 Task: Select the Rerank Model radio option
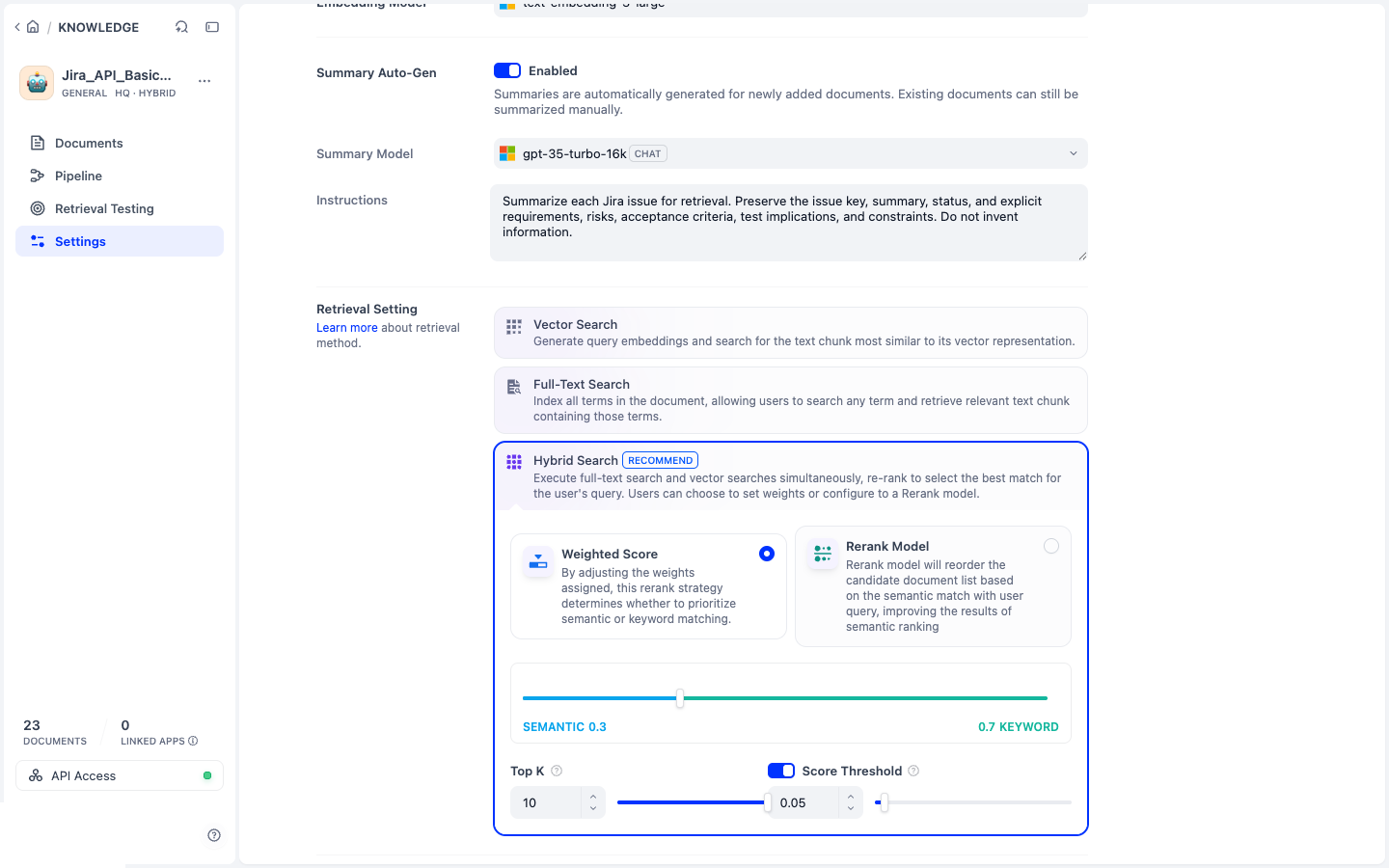point(1051,546)
